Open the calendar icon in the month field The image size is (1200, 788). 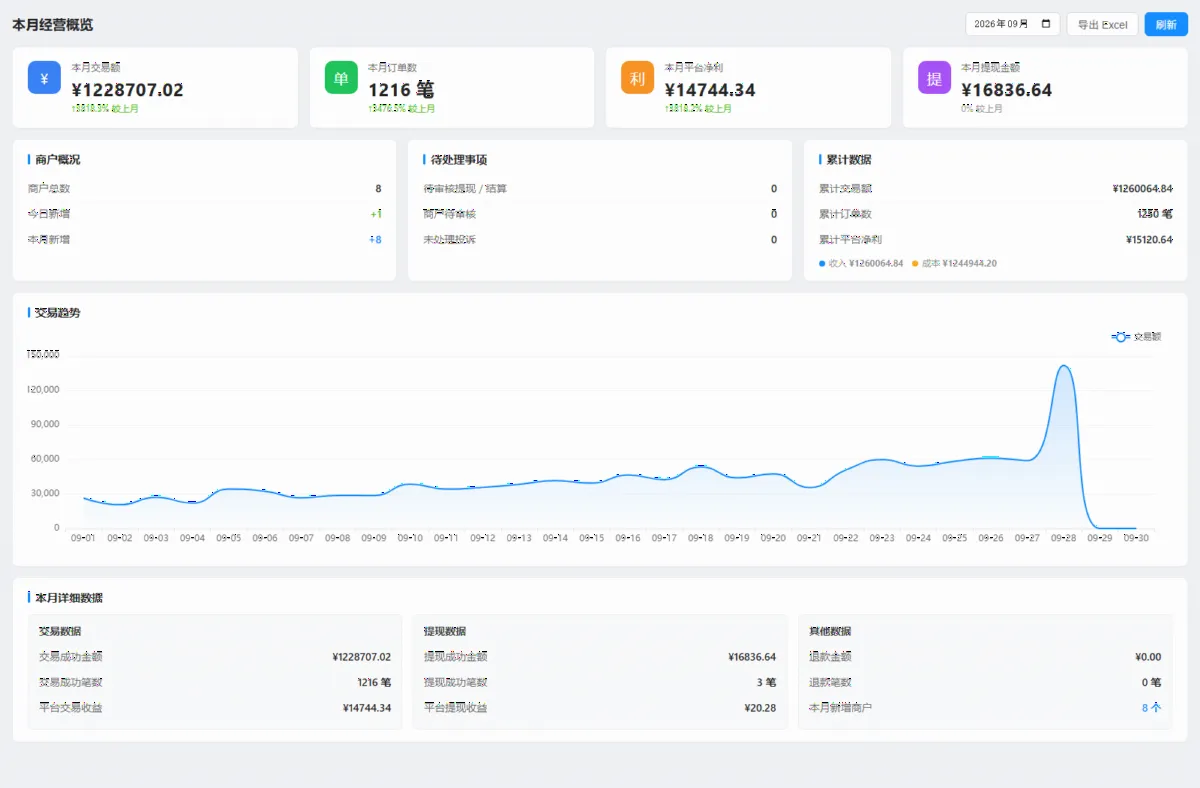pyautogui.click(x=1046, y=24)
